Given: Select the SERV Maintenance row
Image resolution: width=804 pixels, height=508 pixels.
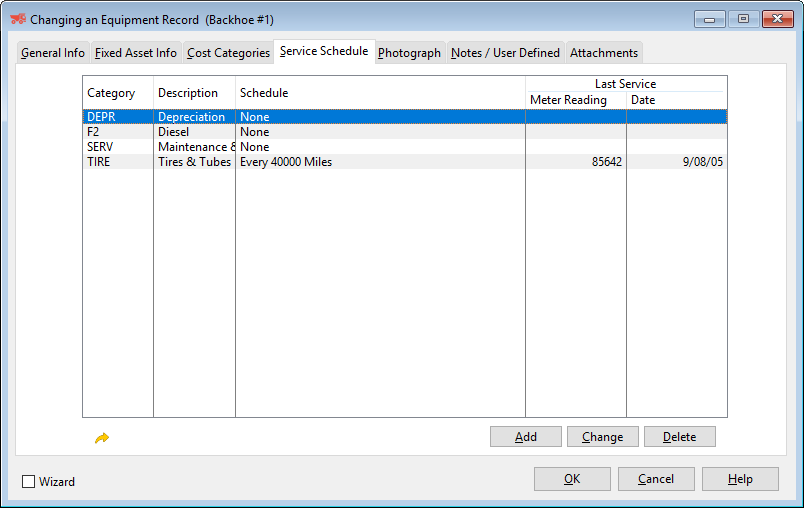Looking at the screenshot, I should point(300,147).
